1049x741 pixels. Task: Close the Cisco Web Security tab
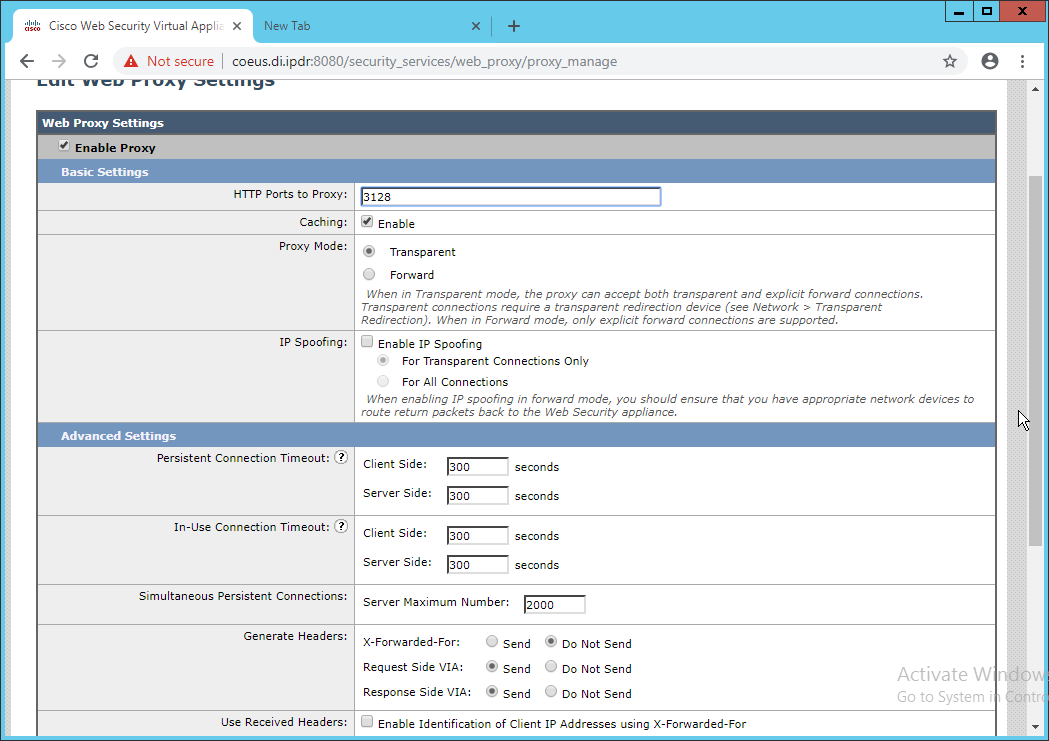point(237,26)
